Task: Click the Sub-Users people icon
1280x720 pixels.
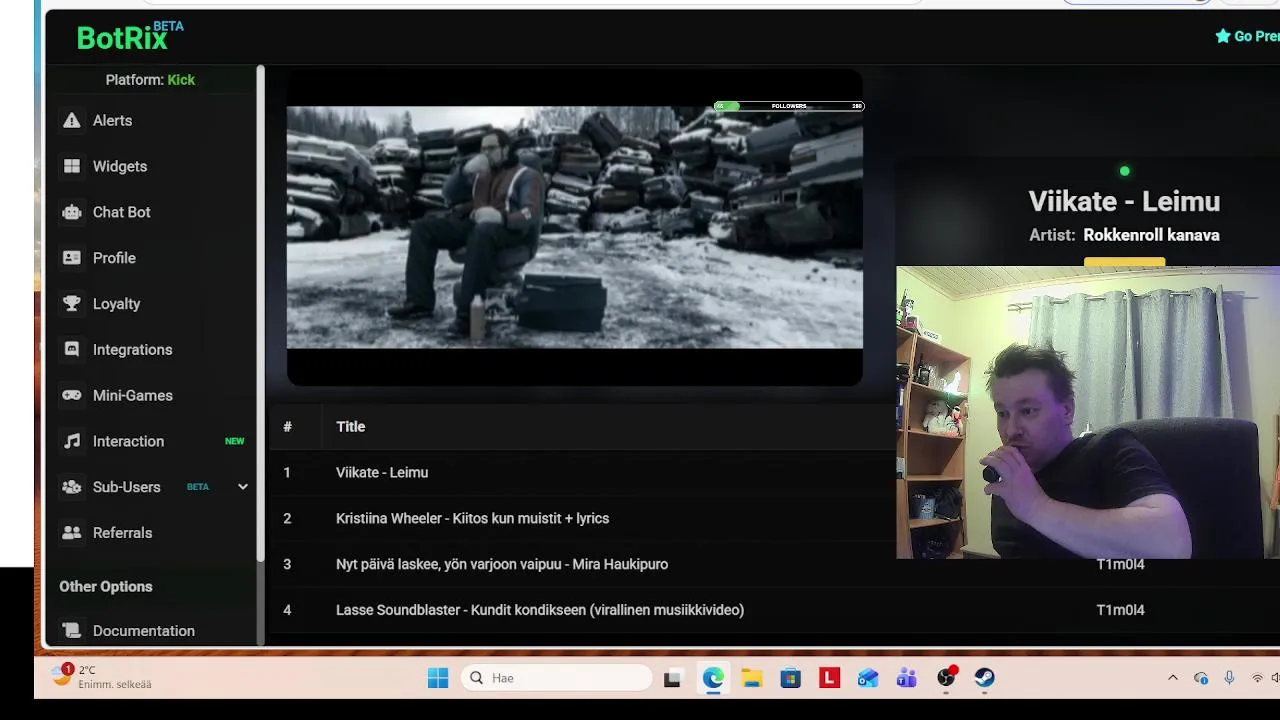Action: coord(71,487)
